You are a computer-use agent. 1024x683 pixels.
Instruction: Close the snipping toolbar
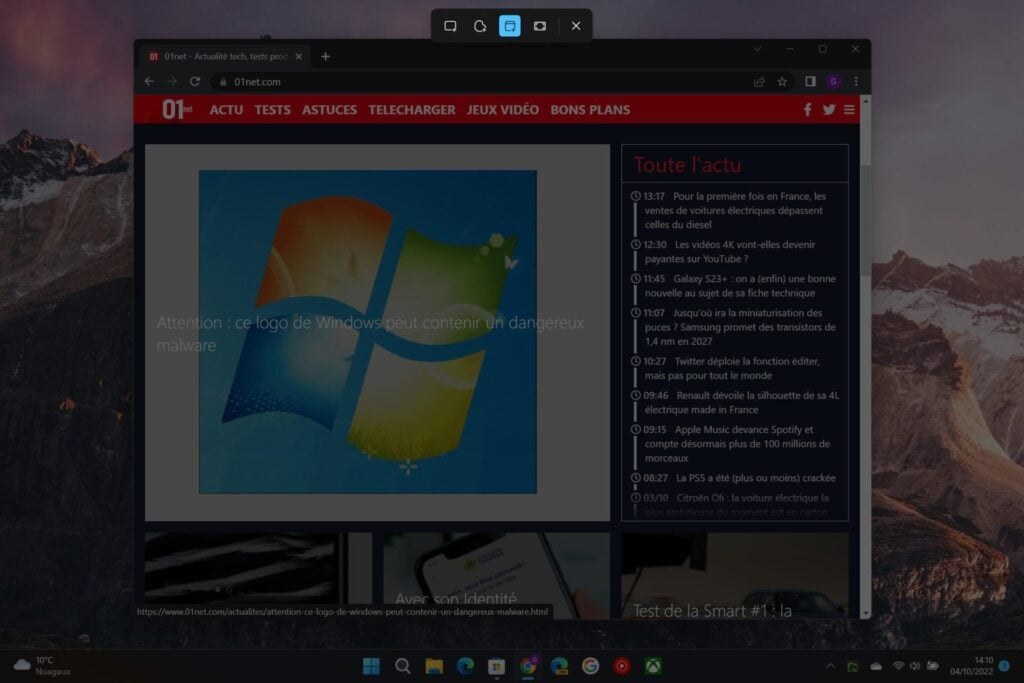coord(575,26)
